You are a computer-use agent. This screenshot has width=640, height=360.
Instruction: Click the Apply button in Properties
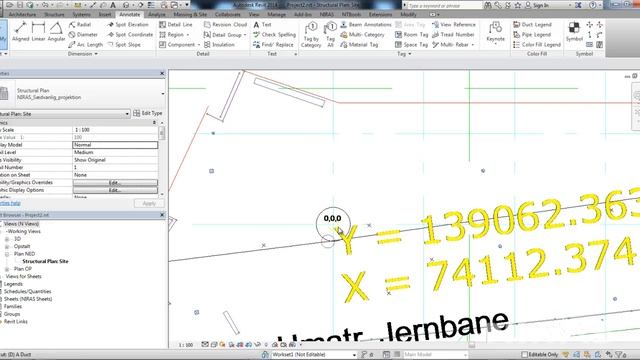tap(149, 203)
